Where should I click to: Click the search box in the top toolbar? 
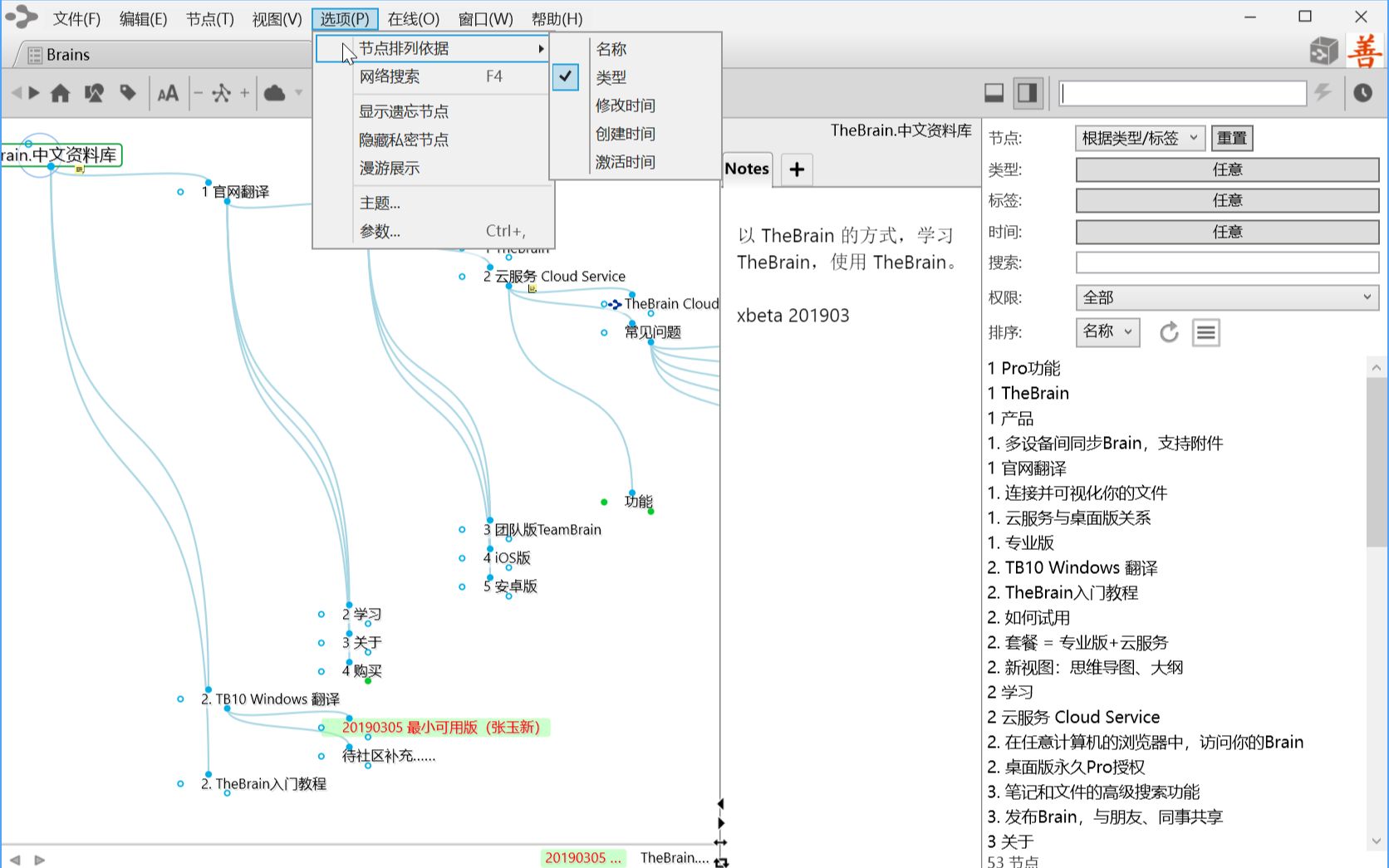point(1182,93)
